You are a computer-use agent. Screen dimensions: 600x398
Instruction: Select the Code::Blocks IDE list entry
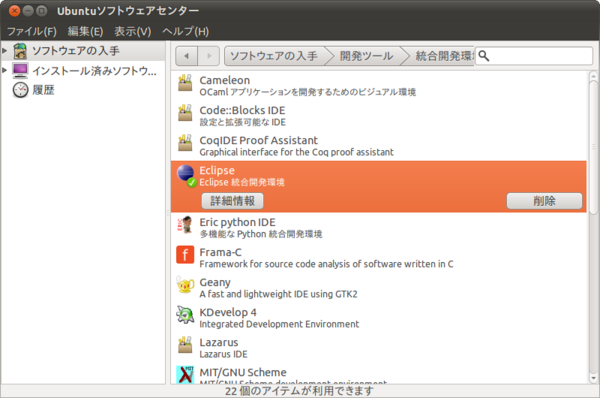point(378,116)
